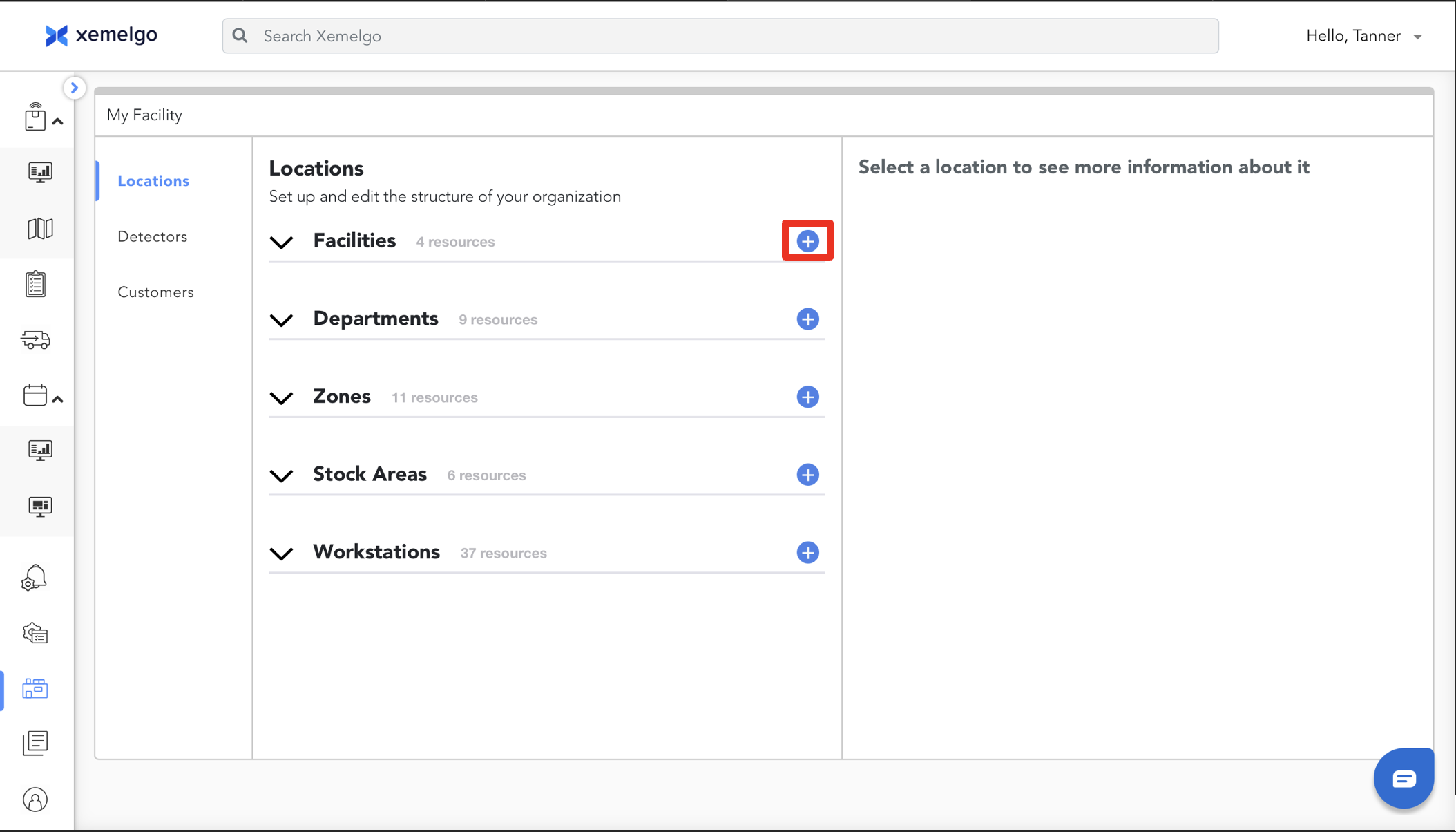
Task: Add a new Department with plus icon
Action: [807, 319]
